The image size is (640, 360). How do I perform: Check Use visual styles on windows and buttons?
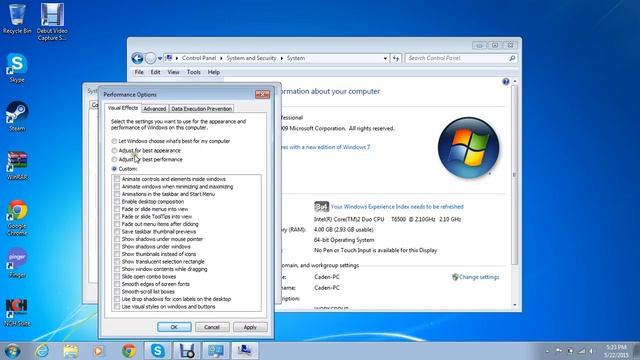point(117,307)
